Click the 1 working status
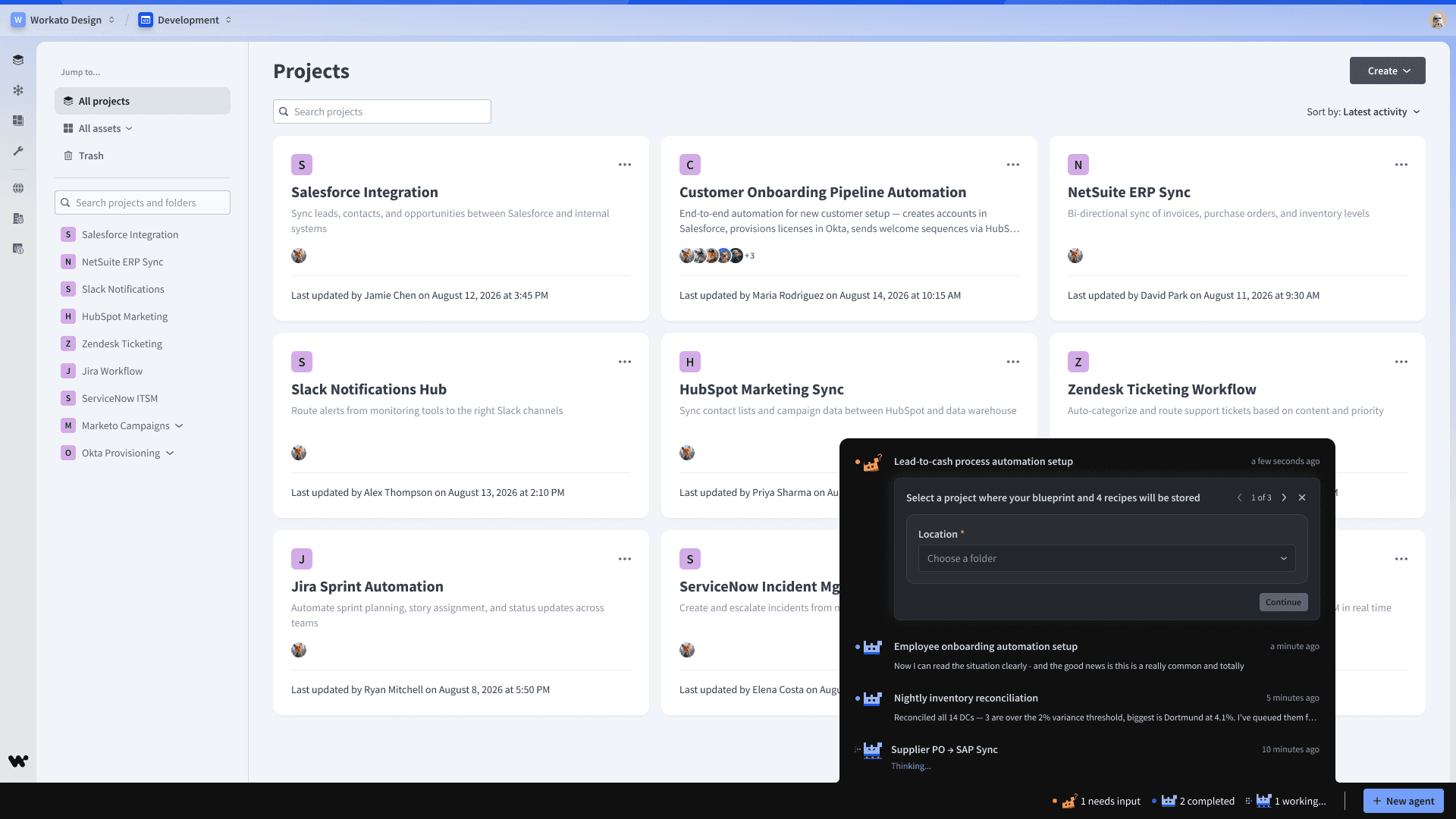 (1286, 801)
